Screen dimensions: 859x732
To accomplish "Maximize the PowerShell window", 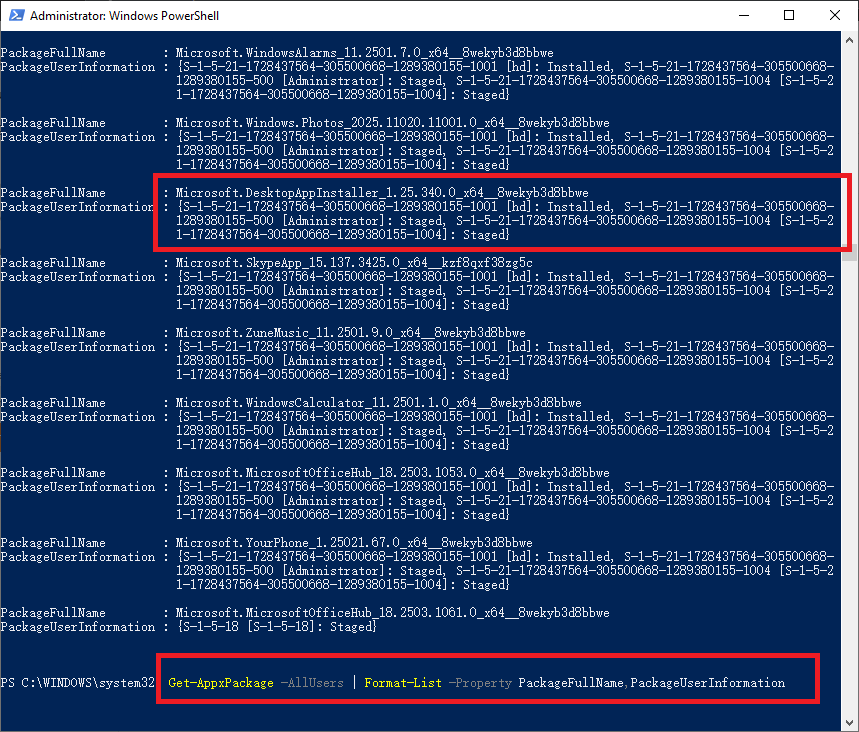I will [x=789, y=15].
